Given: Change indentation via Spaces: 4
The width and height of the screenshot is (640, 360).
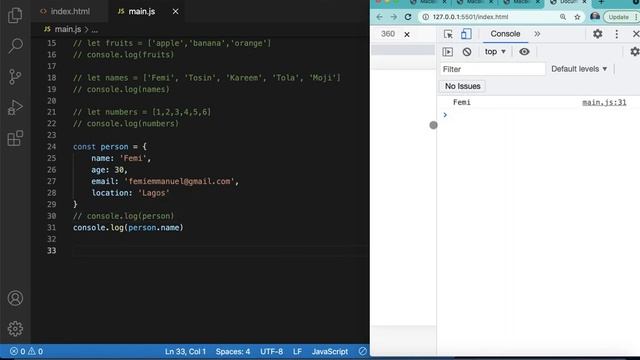Looking at the screenshot, I should pyautogui.click(x=233, y=351).
